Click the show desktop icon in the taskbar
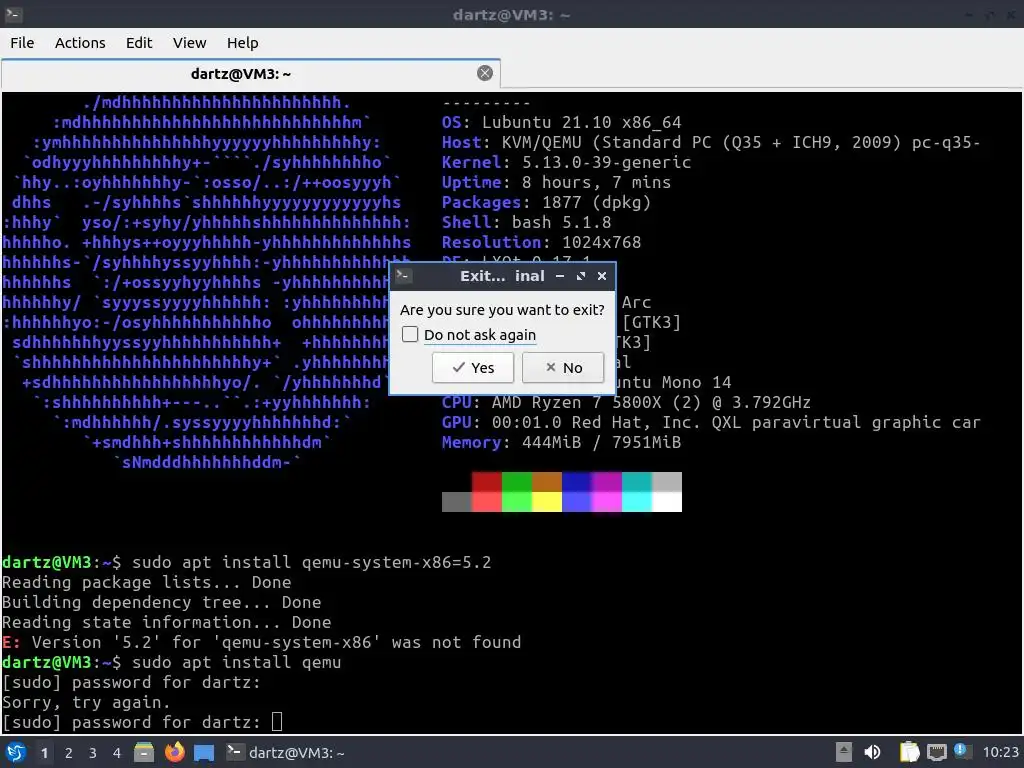1024x768 pixels. point(204,753)
